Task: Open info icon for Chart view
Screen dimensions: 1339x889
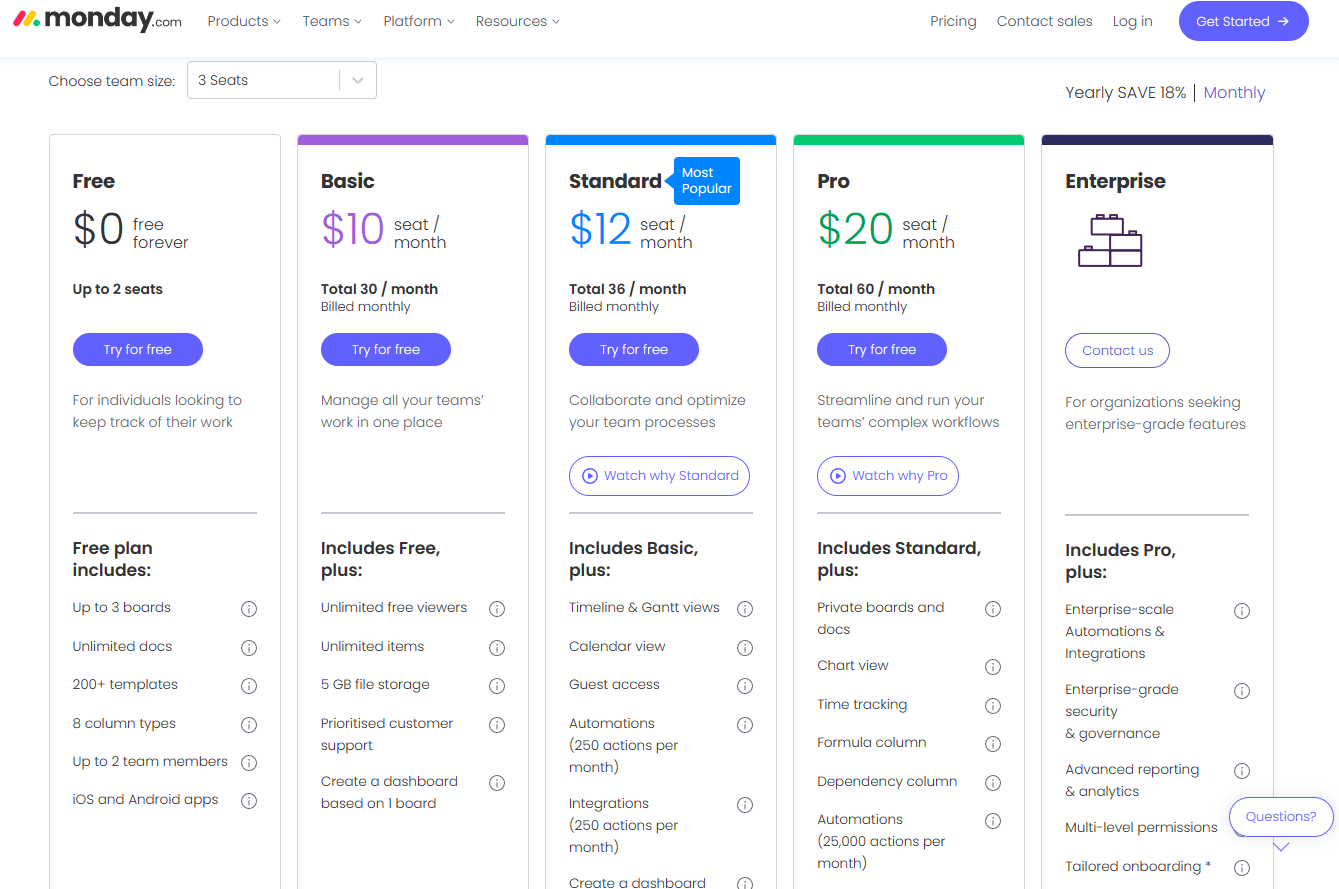Action: pyautogui.click(x=993, y=667)
